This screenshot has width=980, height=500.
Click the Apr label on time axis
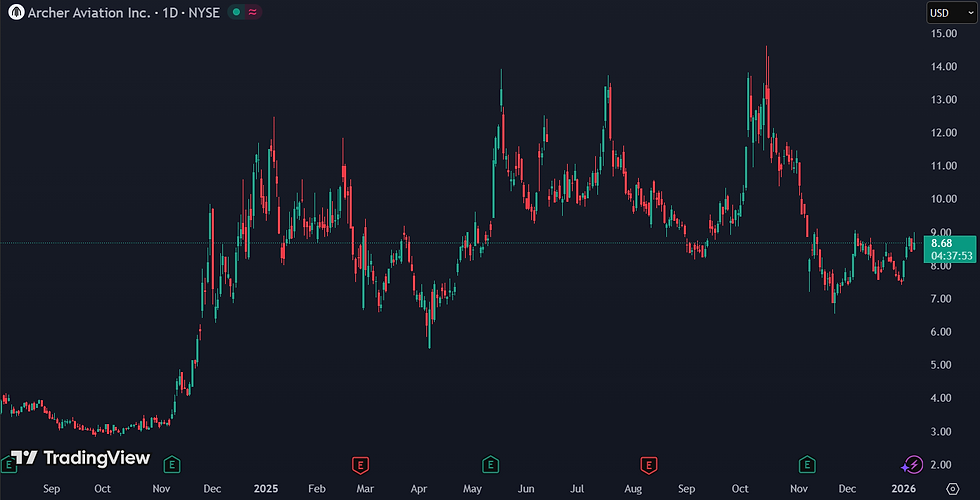point(419,488)
